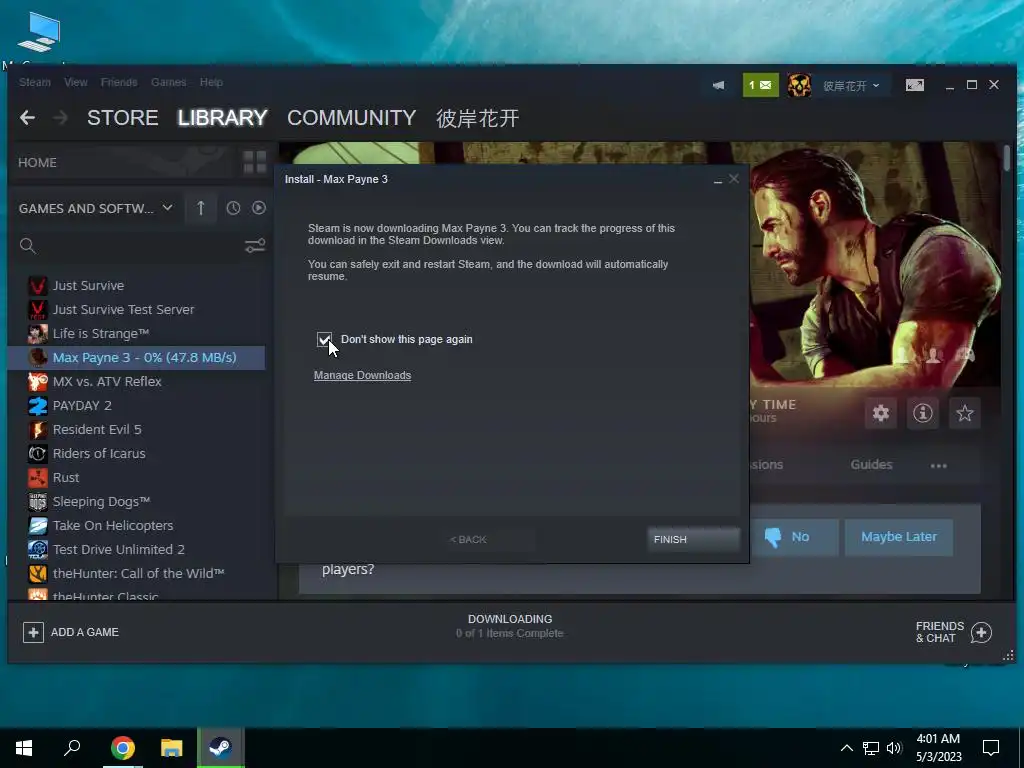The width and height of the screenshot is (1024, 768).
Task: Open the 彼岸花开 profile tab
Action: click(x=477, y=118)
